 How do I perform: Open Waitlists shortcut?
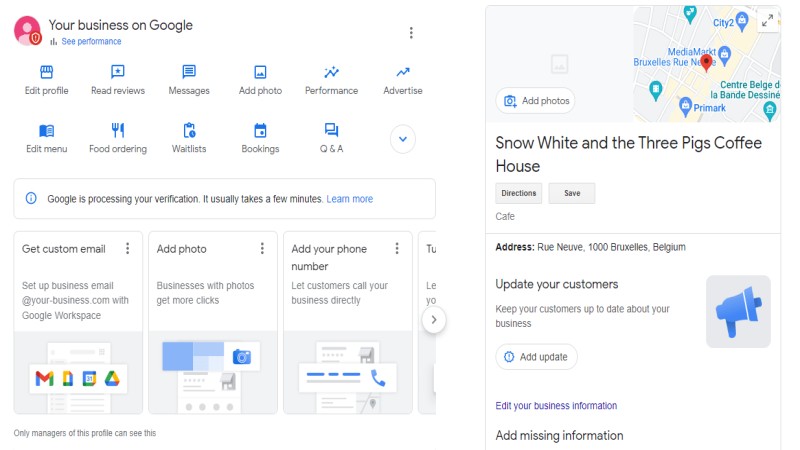pos(189,138)
